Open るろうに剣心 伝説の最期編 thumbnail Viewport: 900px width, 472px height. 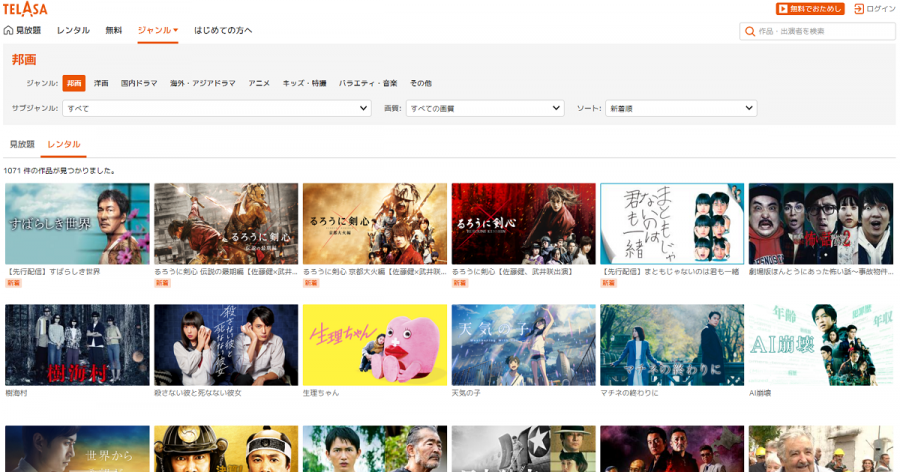(226, 223)
